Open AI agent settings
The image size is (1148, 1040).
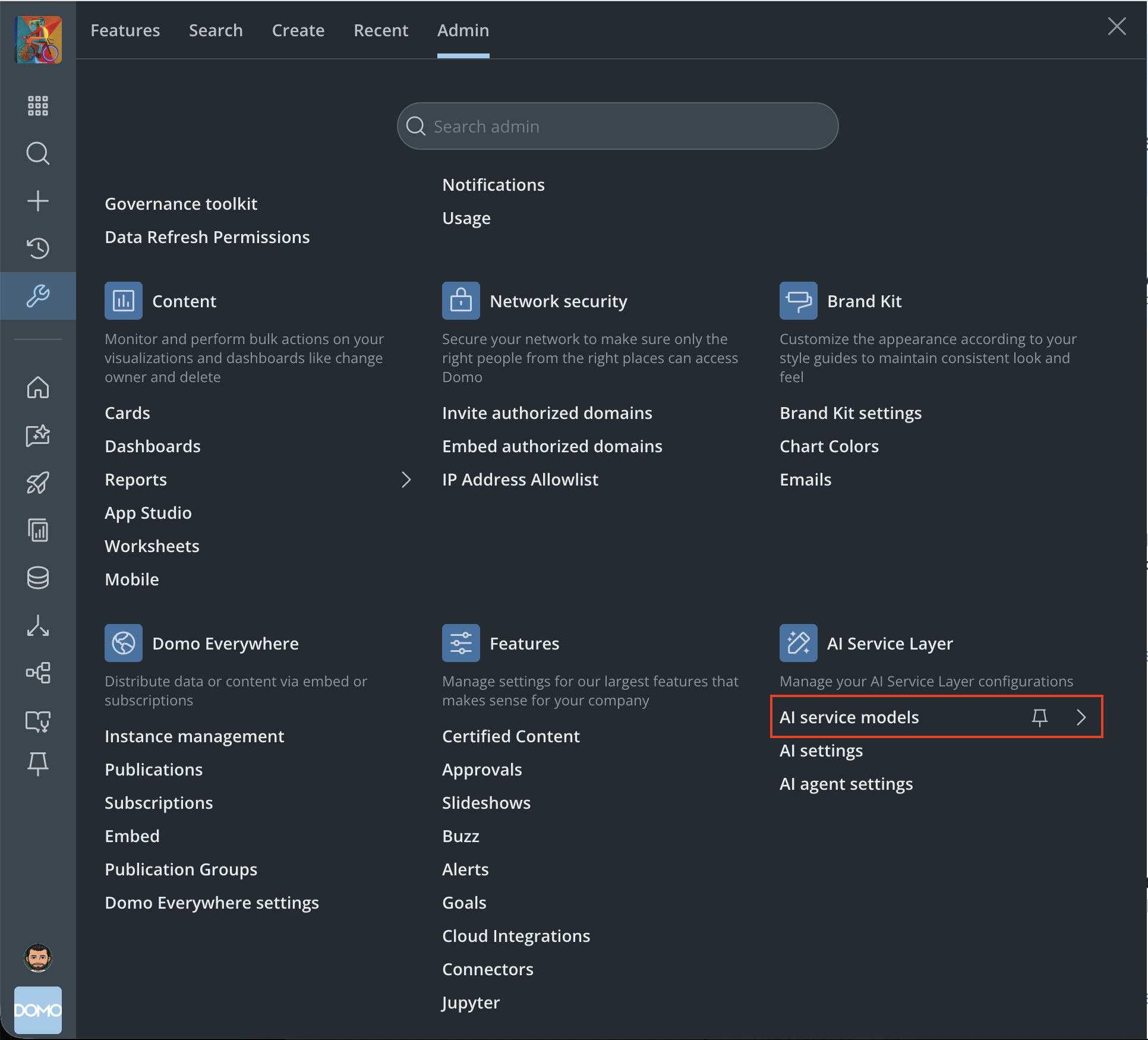[x=846, y=784]
